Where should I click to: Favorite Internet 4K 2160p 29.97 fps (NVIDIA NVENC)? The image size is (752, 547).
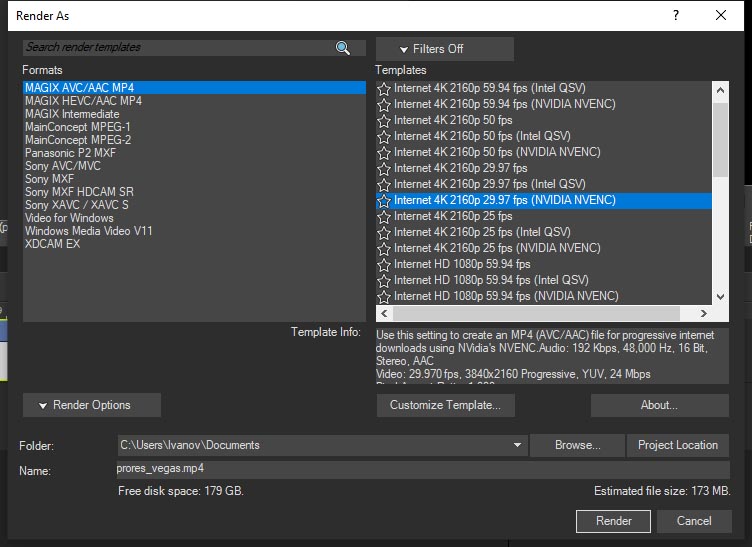(x=384, y=200)
